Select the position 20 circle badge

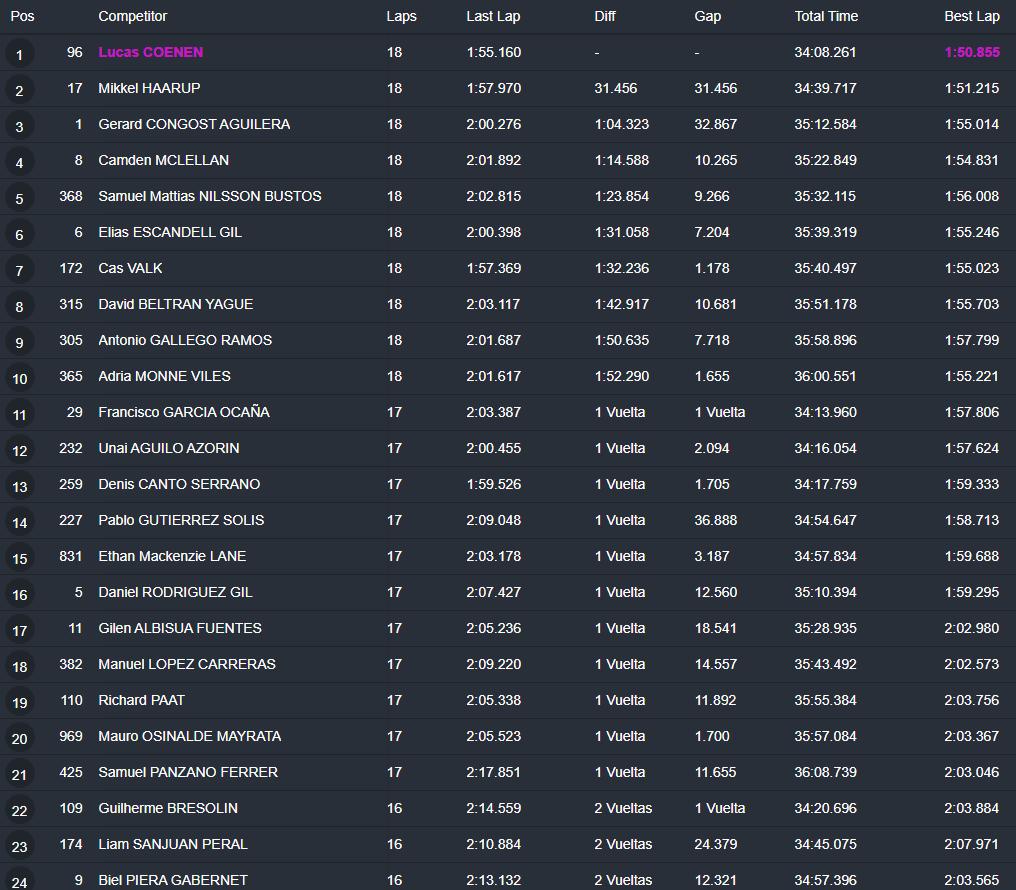(x=19, y=738)
